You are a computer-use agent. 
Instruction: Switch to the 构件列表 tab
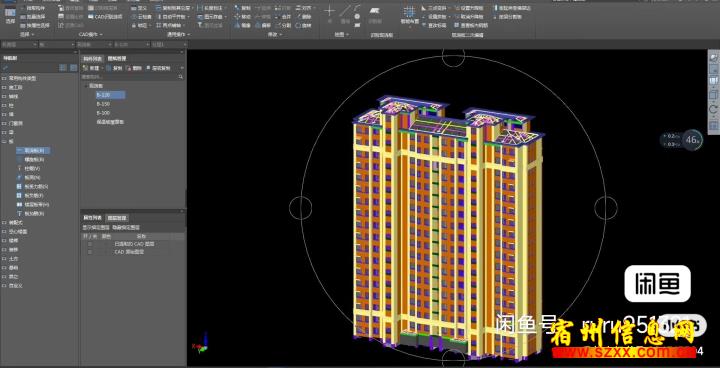tap(92, 58)
